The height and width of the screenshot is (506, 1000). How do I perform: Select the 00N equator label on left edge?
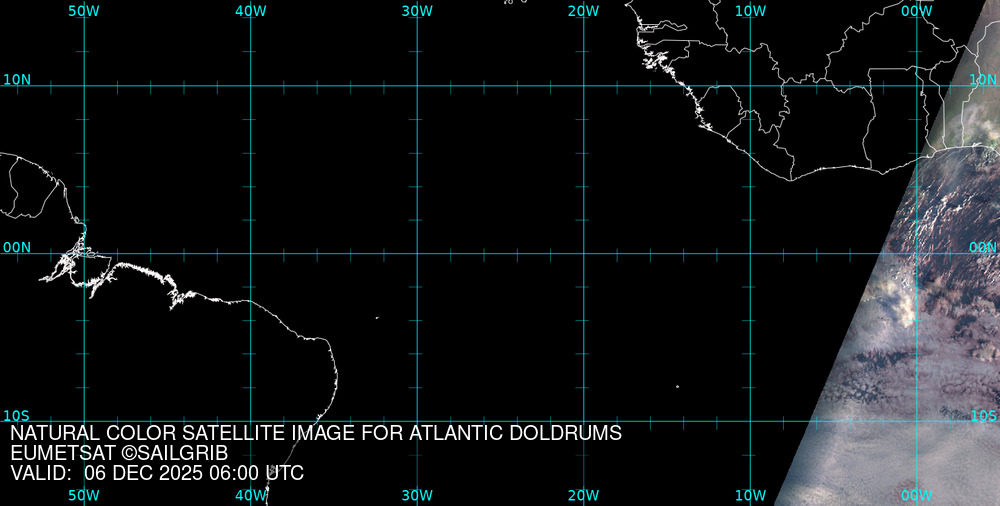point(17,247)
